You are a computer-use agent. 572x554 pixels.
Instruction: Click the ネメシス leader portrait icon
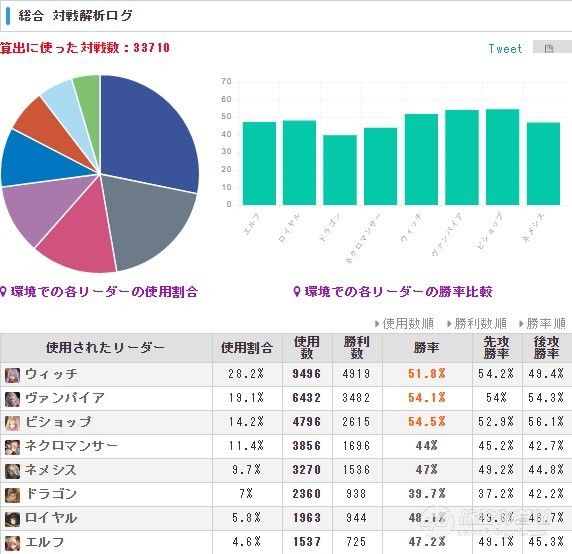pyautogui.click(x=12, y=471)
